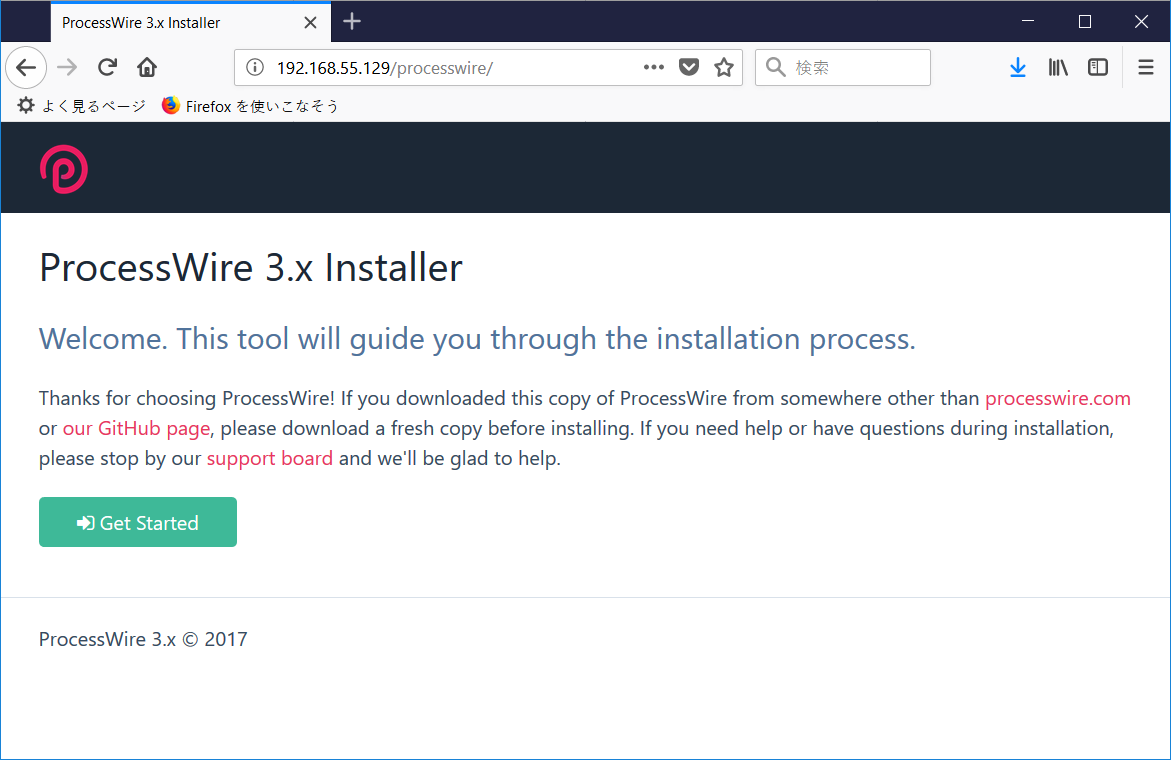Click the tracking protection shield icon
This screenshot has width=1171, height=760.
point(689,67)
